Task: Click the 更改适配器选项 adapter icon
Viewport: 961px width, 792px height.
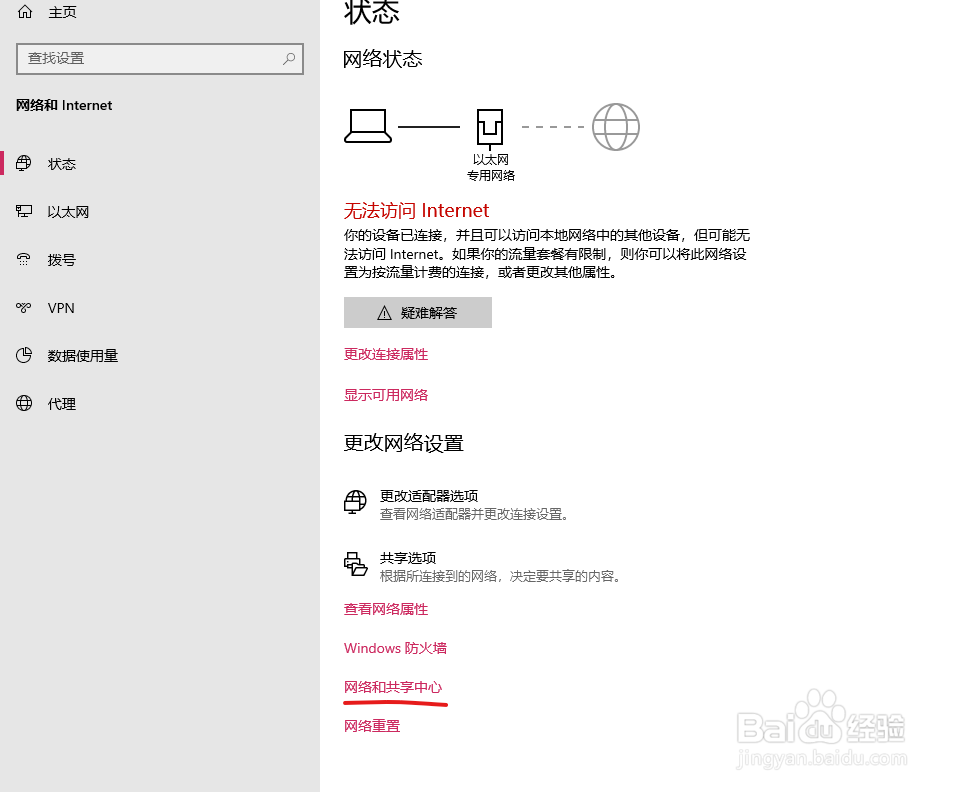Action: tap(355, 502)
